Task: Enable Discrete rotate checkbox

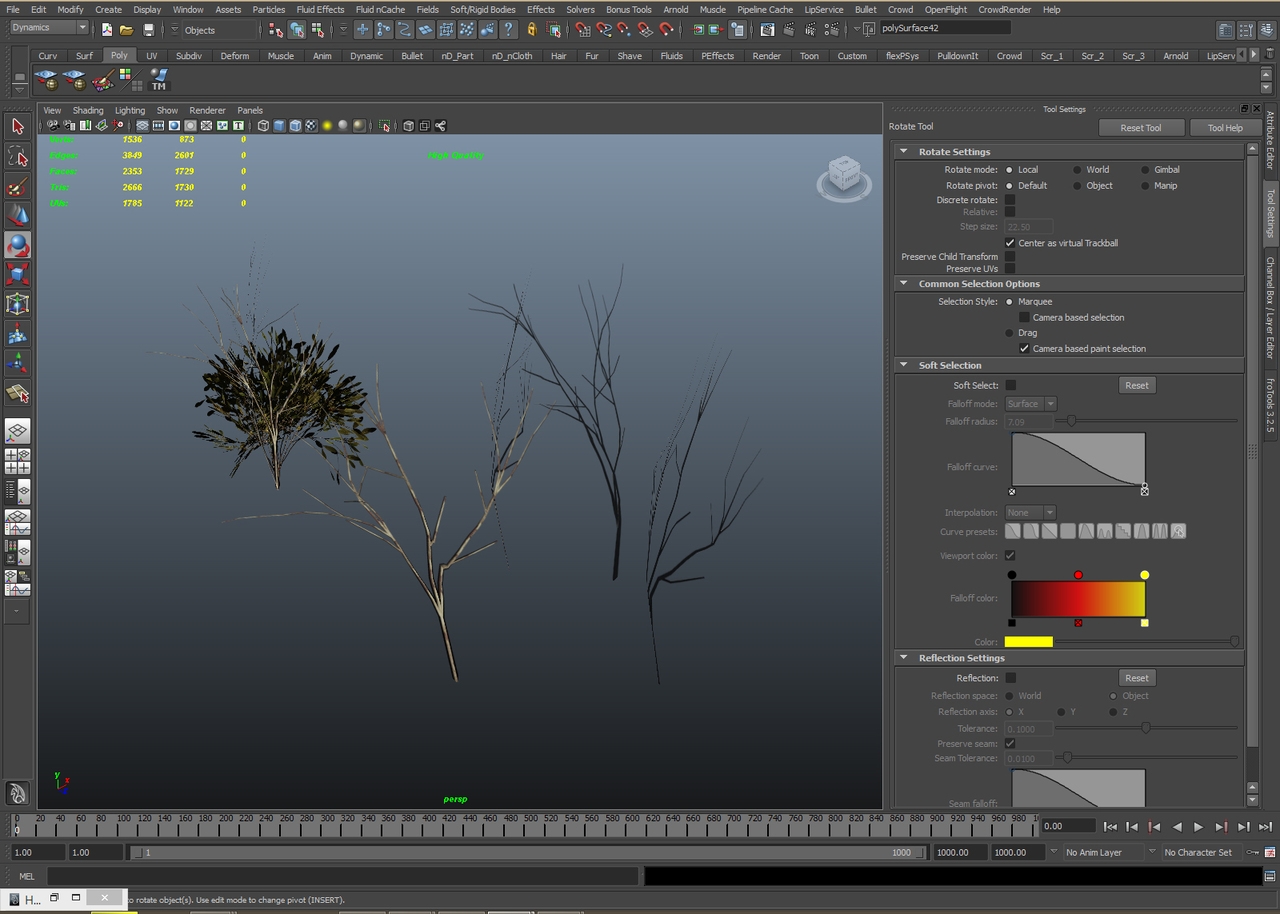Action: 1010,200
